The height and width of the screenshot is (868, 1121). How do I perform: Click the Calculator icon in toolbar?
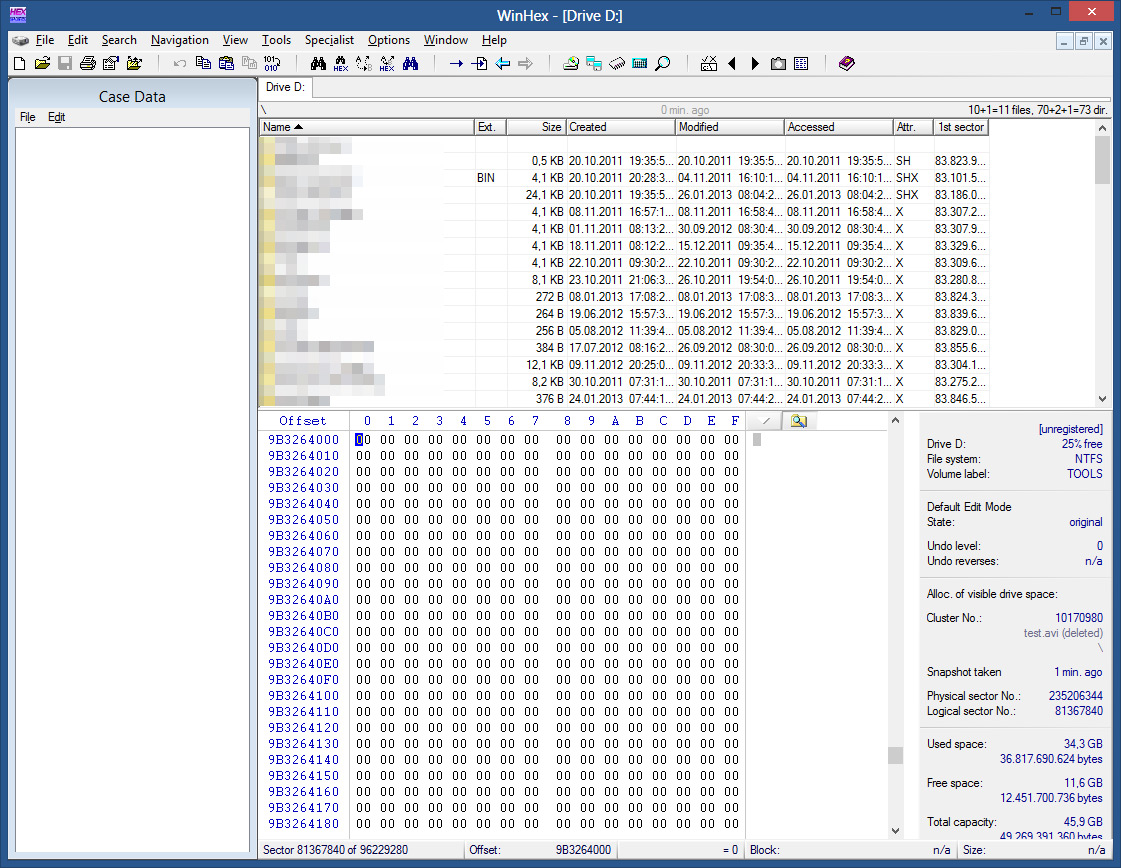pos(640,64)
